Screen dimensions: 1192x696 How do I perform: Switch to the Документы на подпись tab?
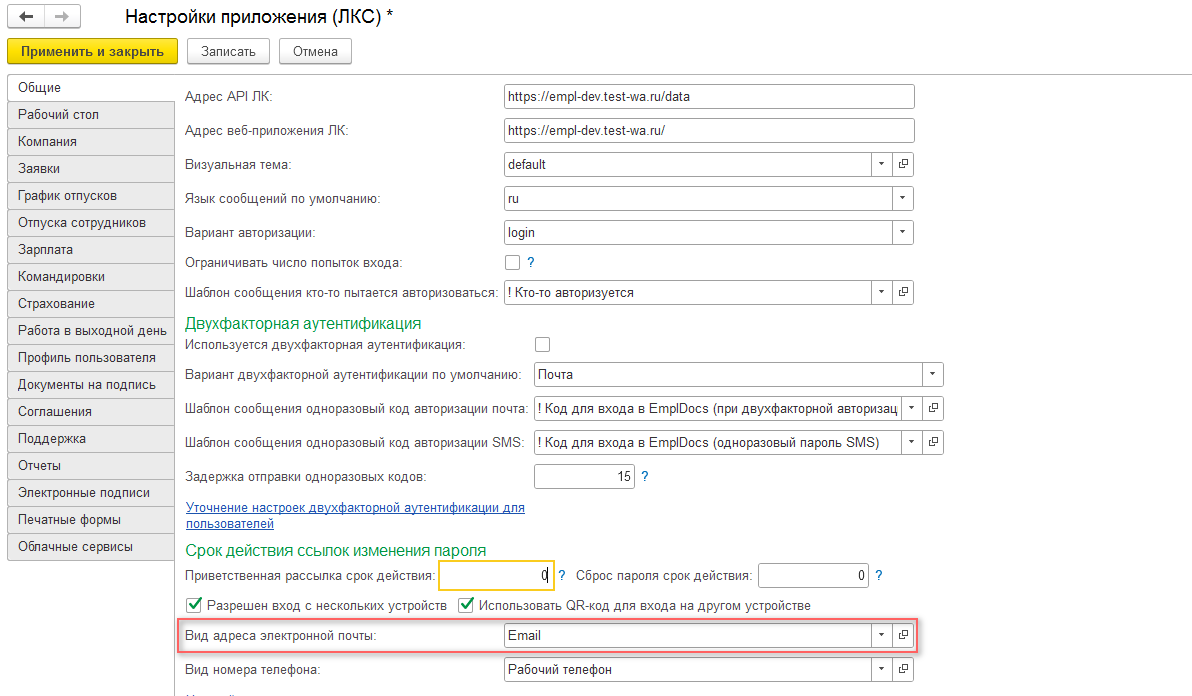click(86, 385)
